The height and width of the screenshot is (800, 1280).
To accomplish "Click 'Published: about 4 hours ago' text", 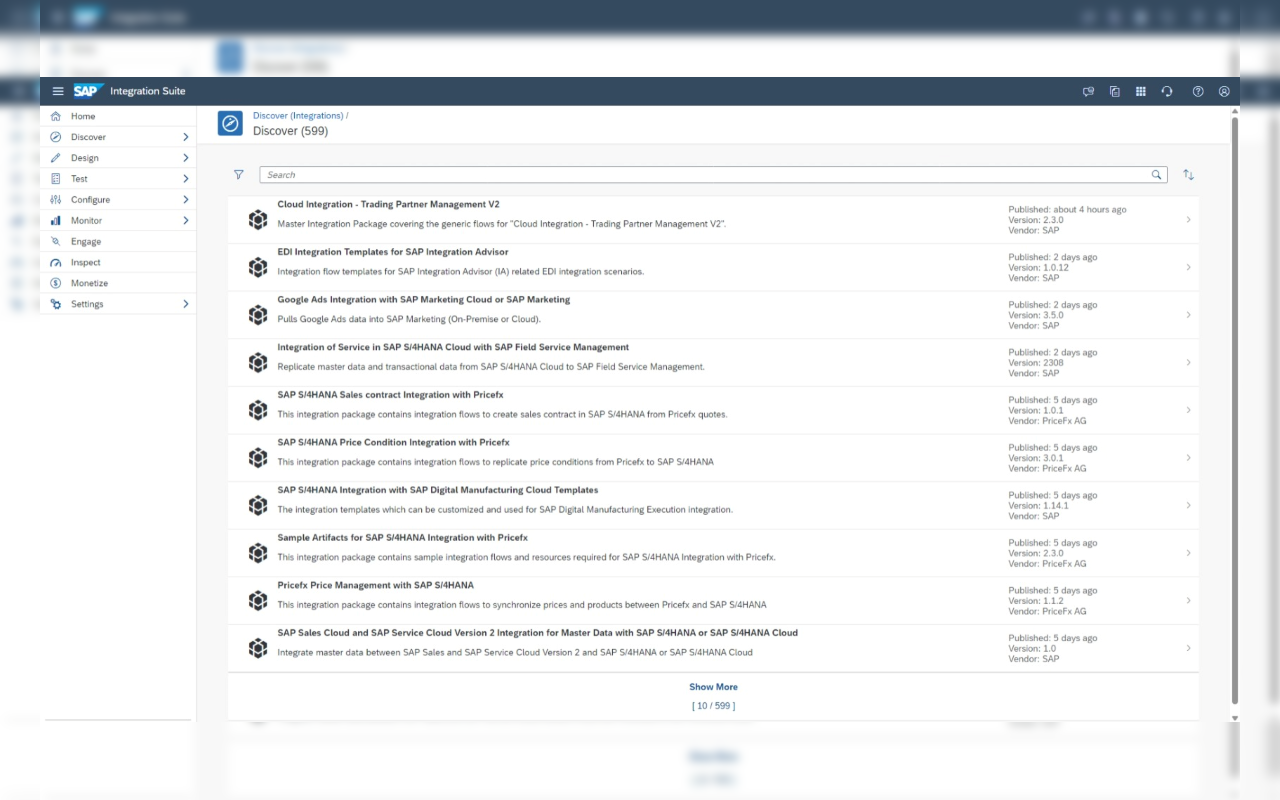I will (x=1067, y=210).
